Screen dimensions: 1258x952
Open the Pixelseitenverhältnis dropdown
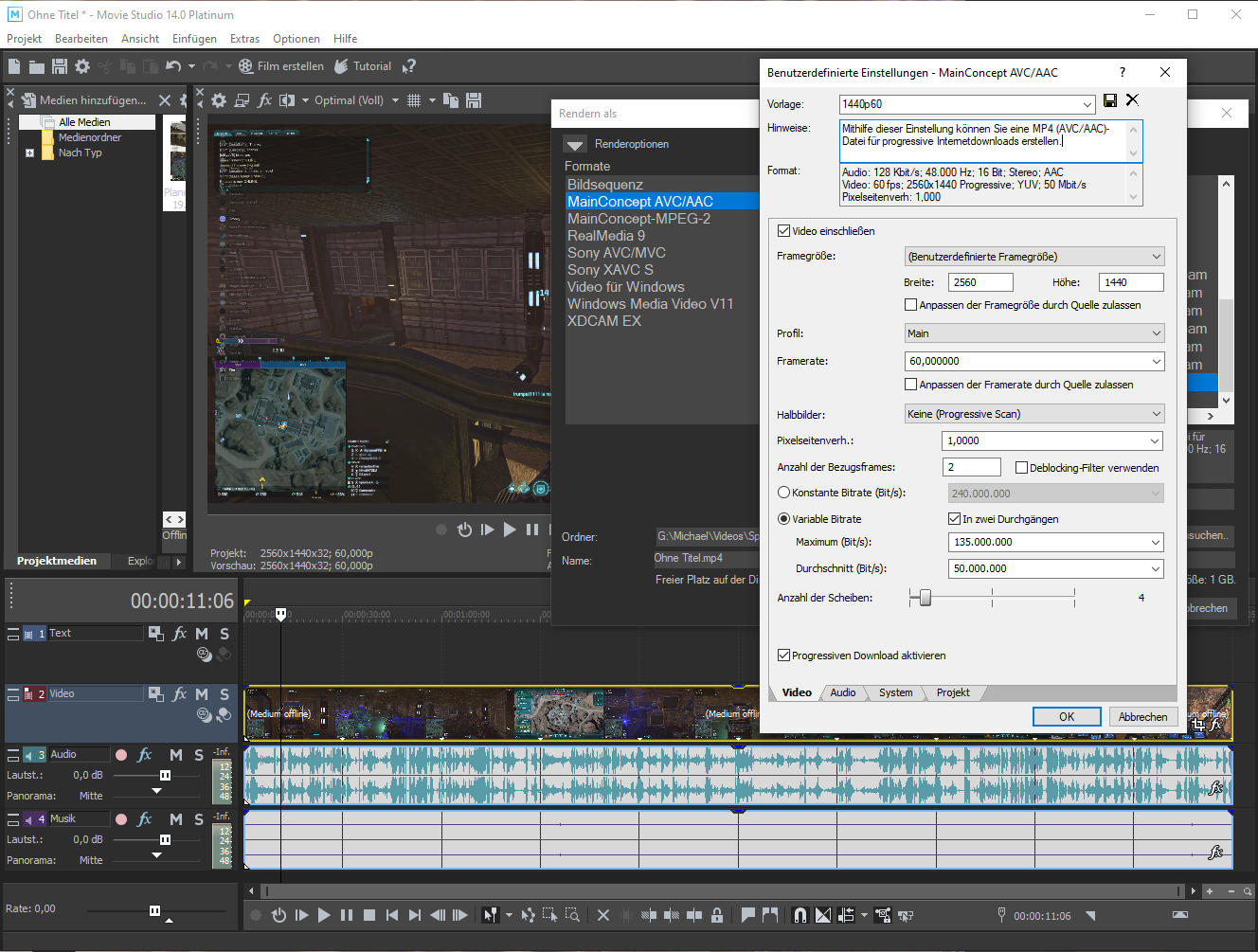click(1155, 440)
